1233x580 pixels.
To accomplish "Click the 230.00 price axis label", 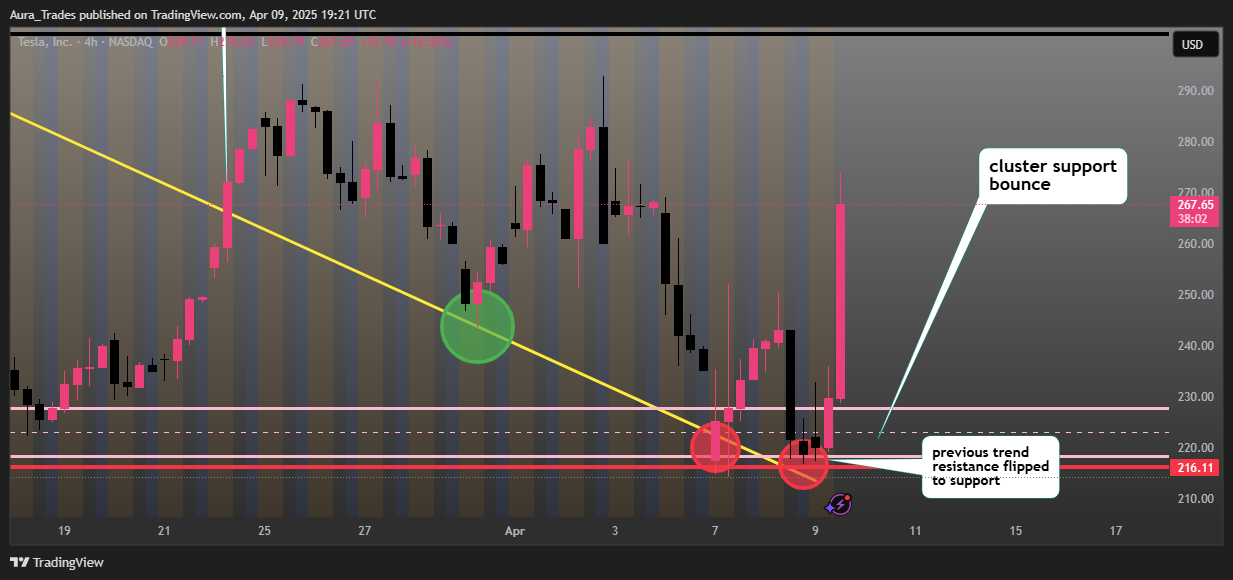I will tap(1195, 397).
